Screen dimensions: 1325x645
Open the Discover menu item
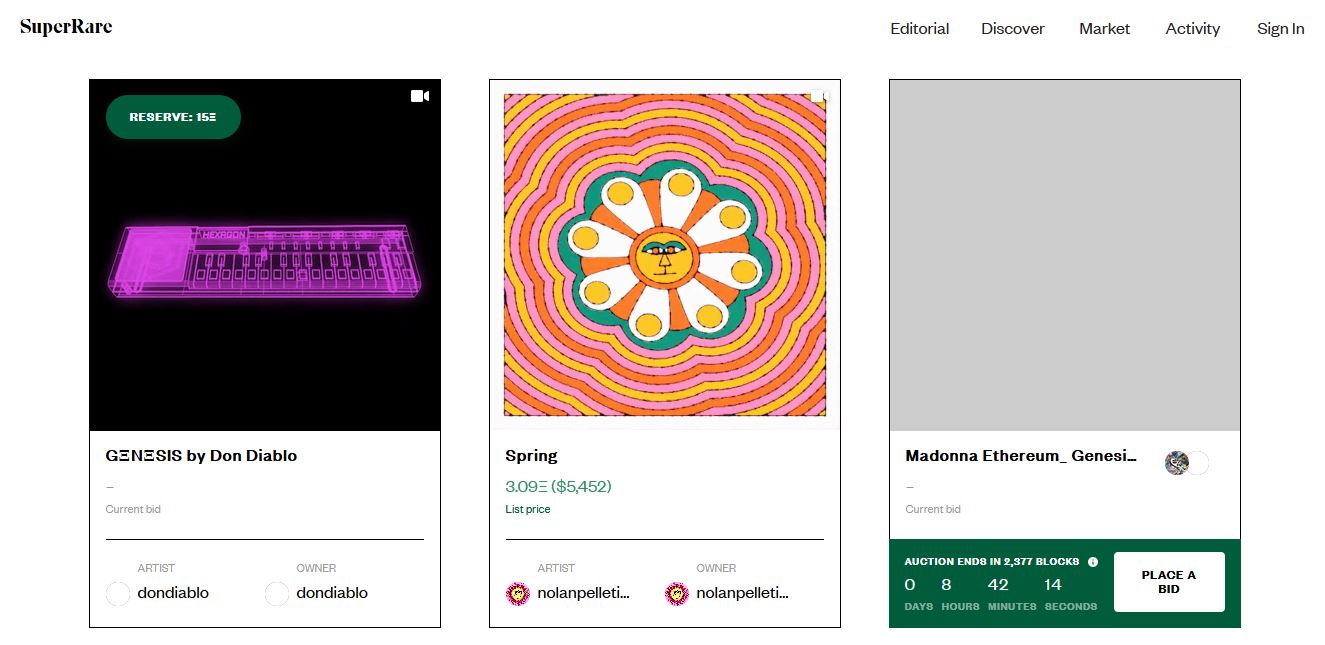[1013, 29]
